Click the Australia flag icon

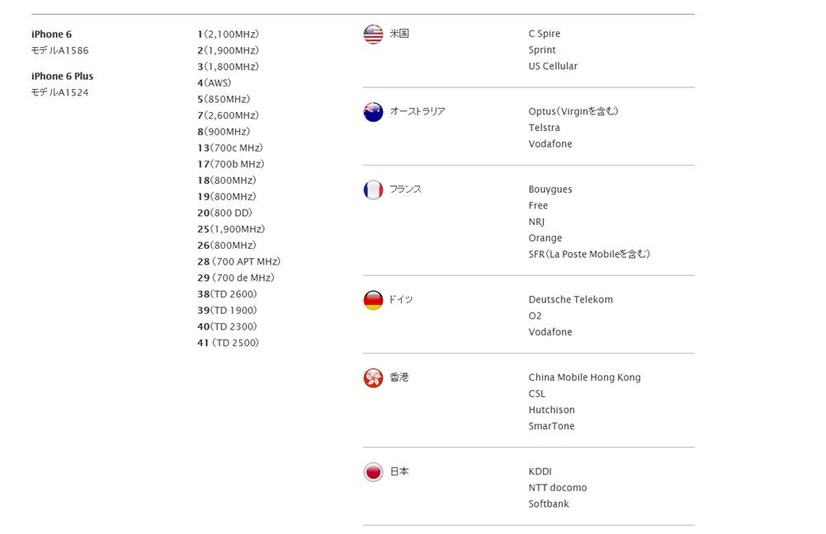click(373, 112)
